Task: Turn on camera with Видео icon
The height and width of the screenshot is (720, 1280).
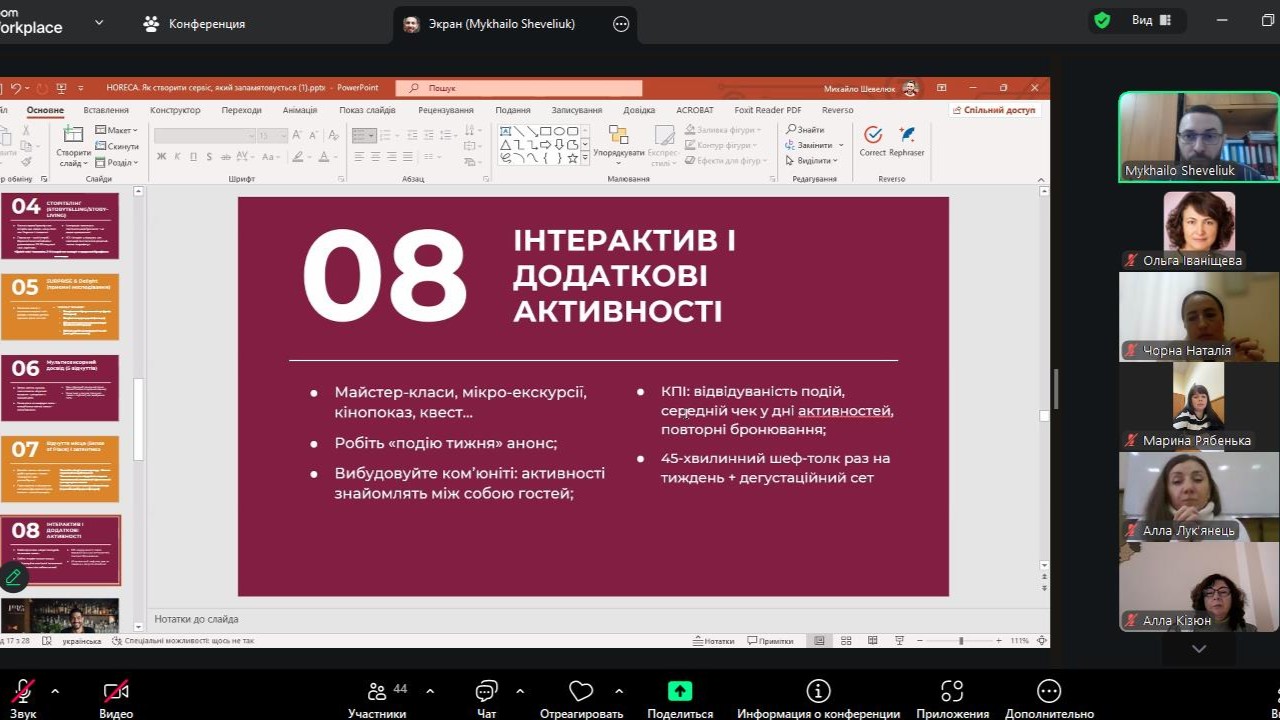Action: point(116,692)
